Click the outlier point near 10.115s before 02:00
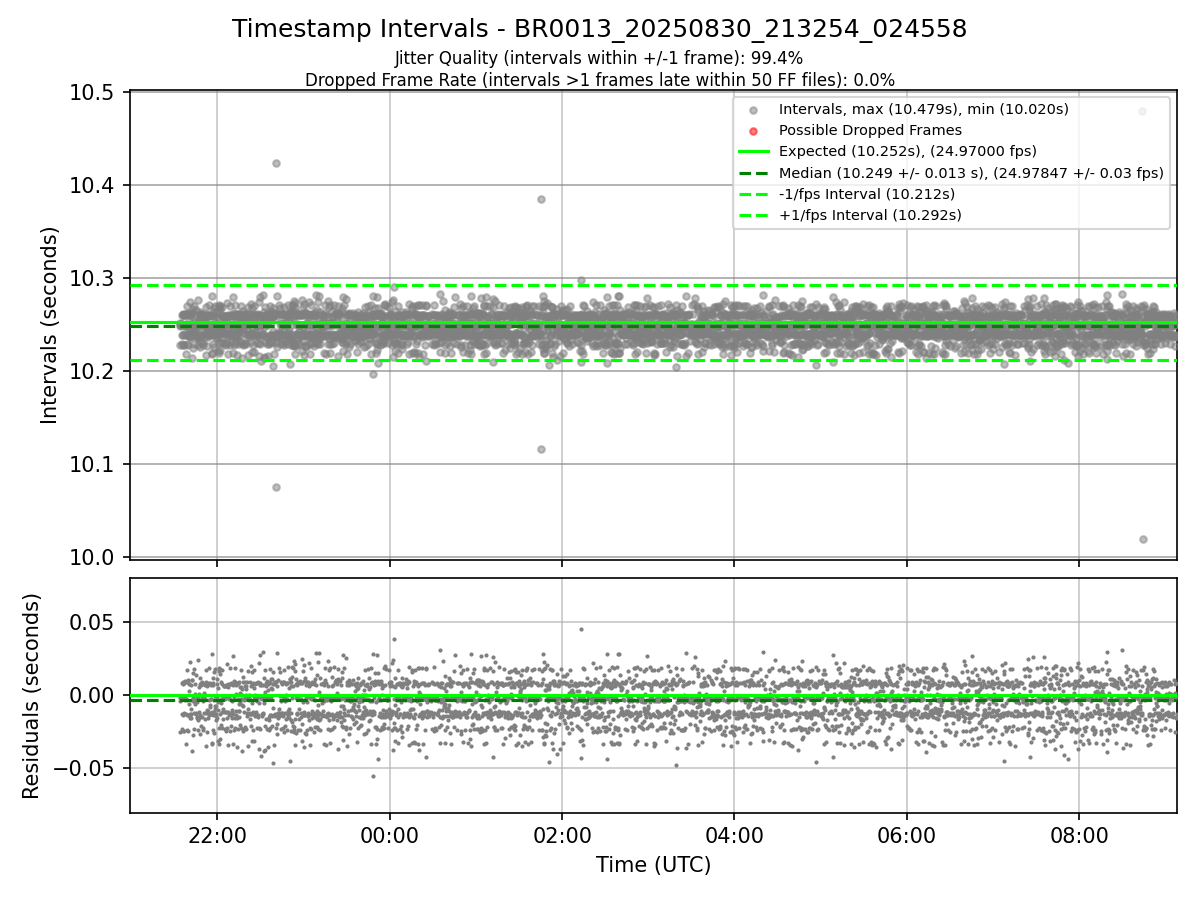This screenshot has height=900, width=1200. [541, 449]
